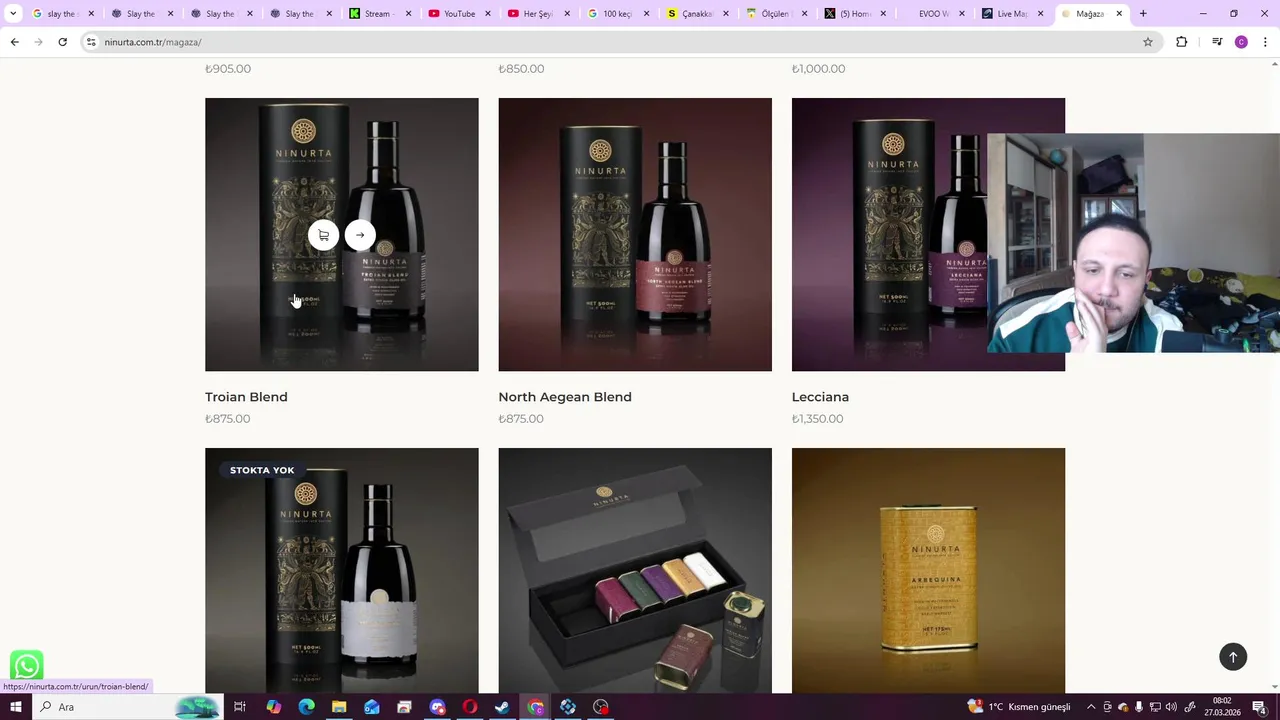Open out-of-stock bottle product image

[x=342, y=570]
